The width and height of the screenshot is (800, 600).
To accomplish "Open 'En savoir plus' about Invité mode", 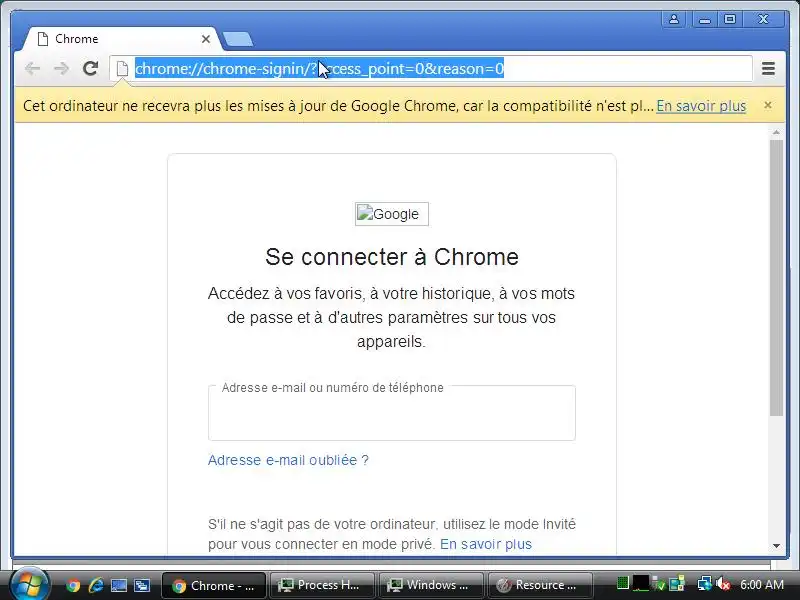I will [486, 544].
